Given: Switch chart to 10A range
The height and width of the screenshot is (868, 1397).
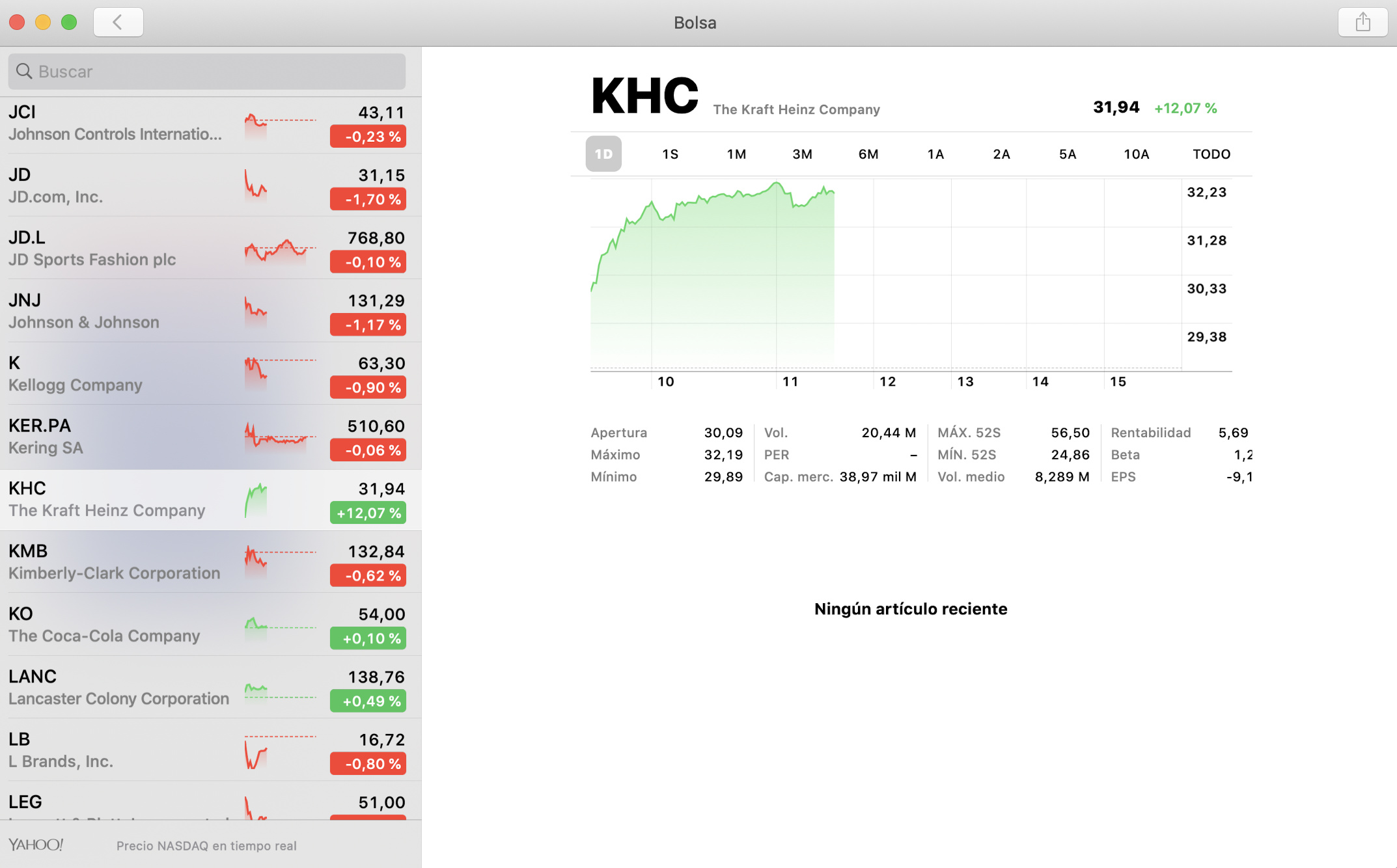Looking at the screenshot, I should pyautogui.click(x=1137, y=154).
